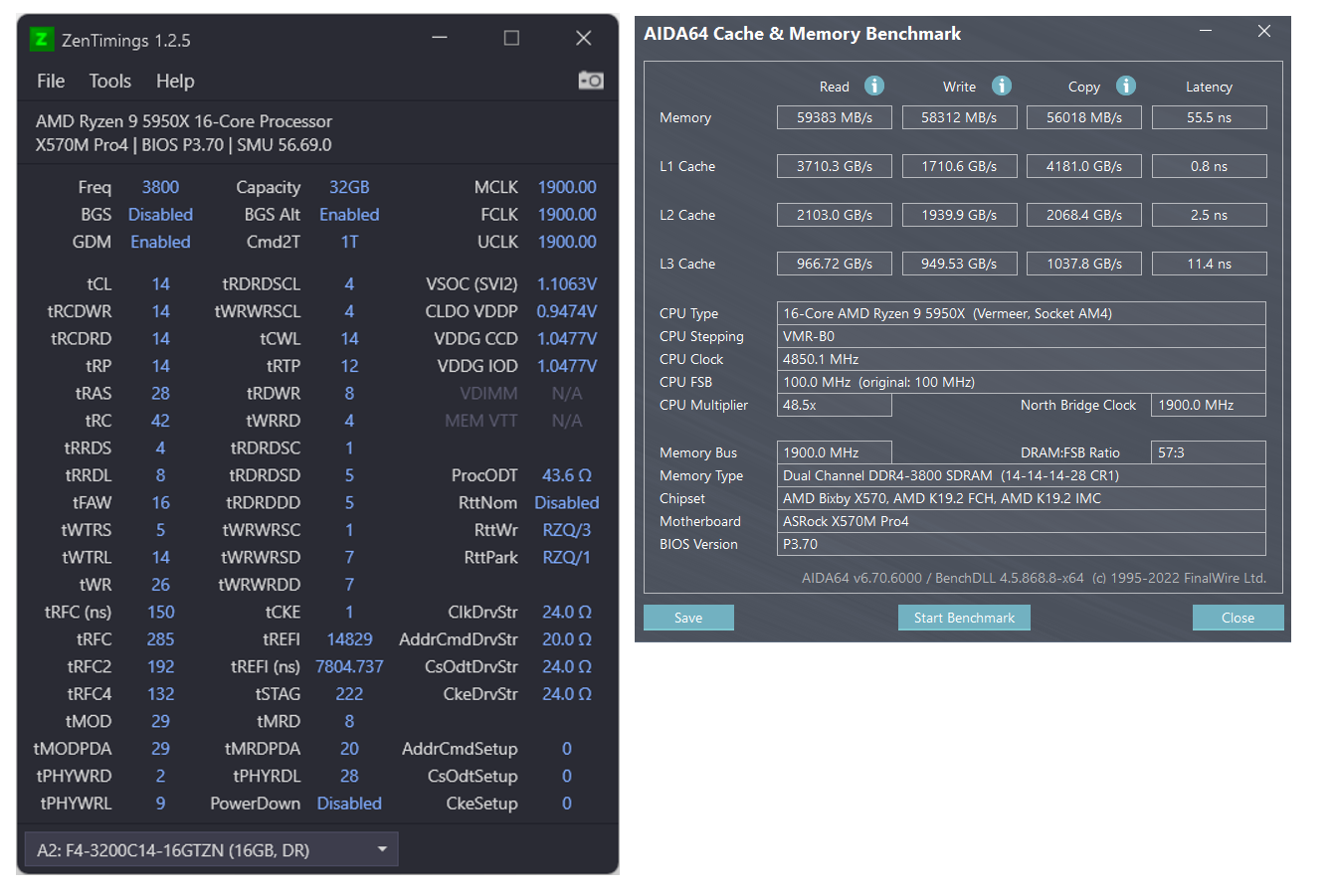Select Memory Latency value 55.5 ns

pos(1209,117)
